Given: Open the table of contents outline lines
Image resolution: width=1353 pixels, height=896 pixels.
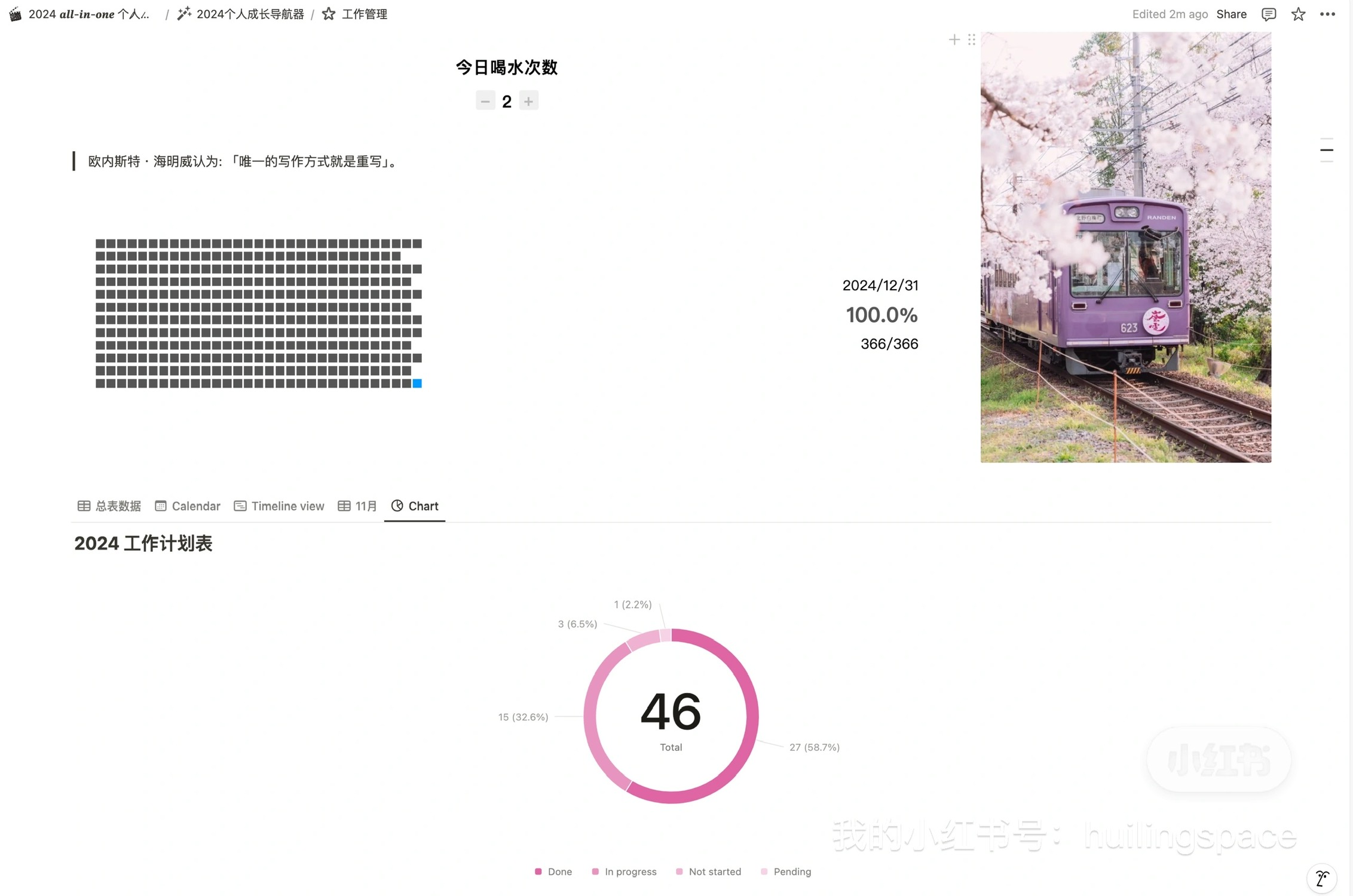Looking at the screenshot, I should (x=1326, y=150).
